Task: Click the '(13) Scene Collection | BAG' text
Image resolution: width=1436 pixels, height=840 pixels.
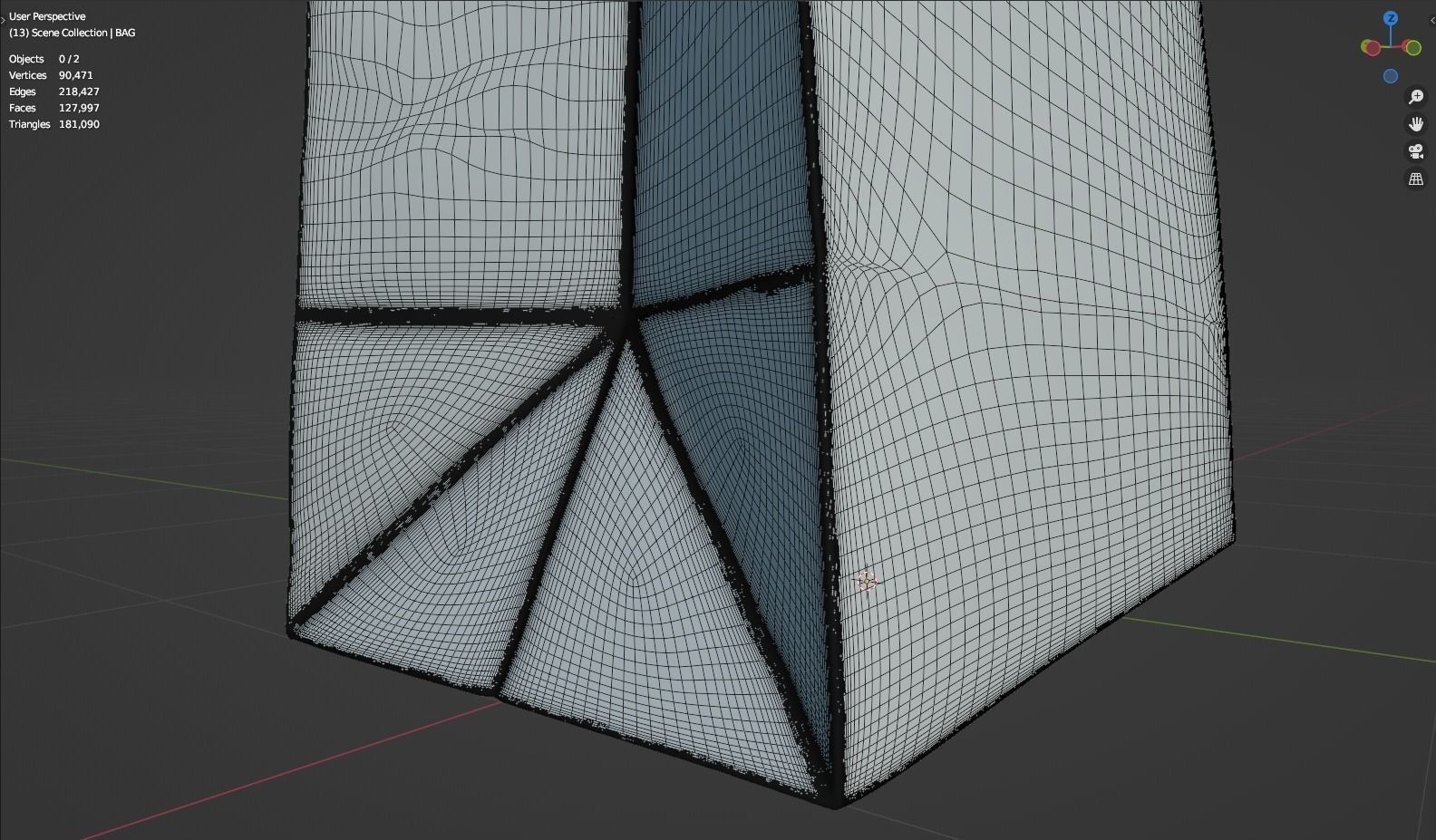Action: [73, 33]
